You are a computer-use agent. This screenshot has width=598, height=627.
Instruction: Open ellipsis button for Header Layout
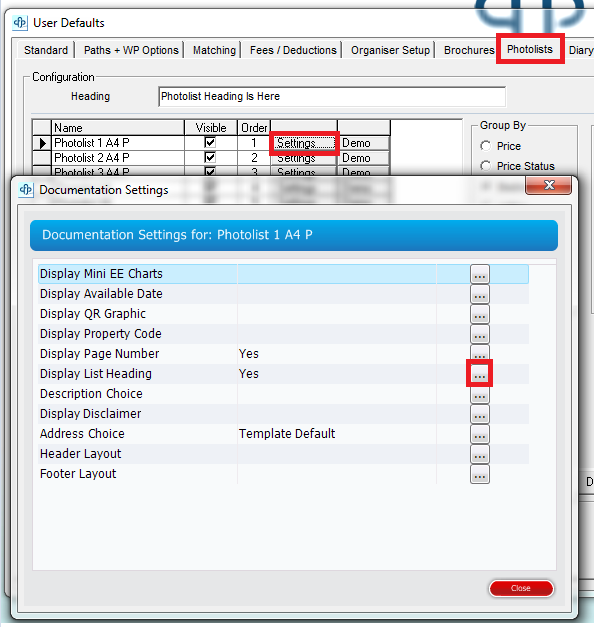(480, 454)
